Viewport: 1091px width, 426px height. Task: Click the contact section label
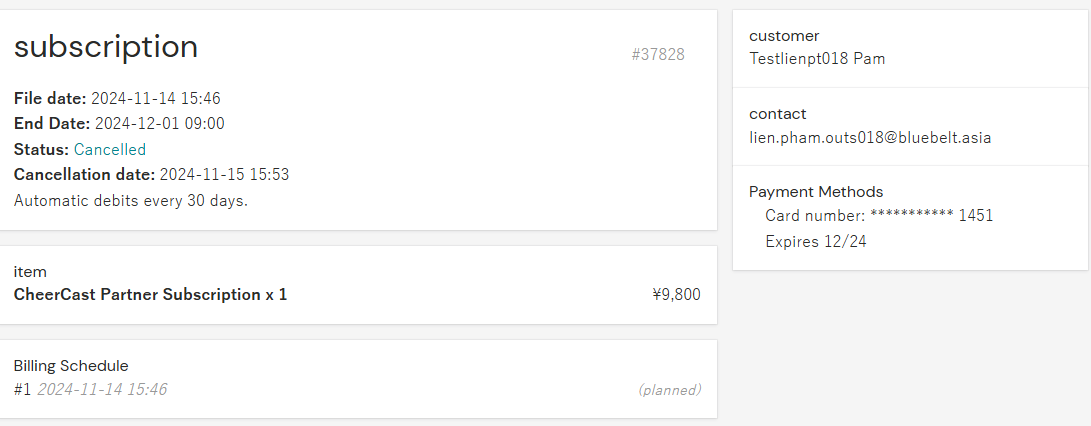[x=777, y=114]
